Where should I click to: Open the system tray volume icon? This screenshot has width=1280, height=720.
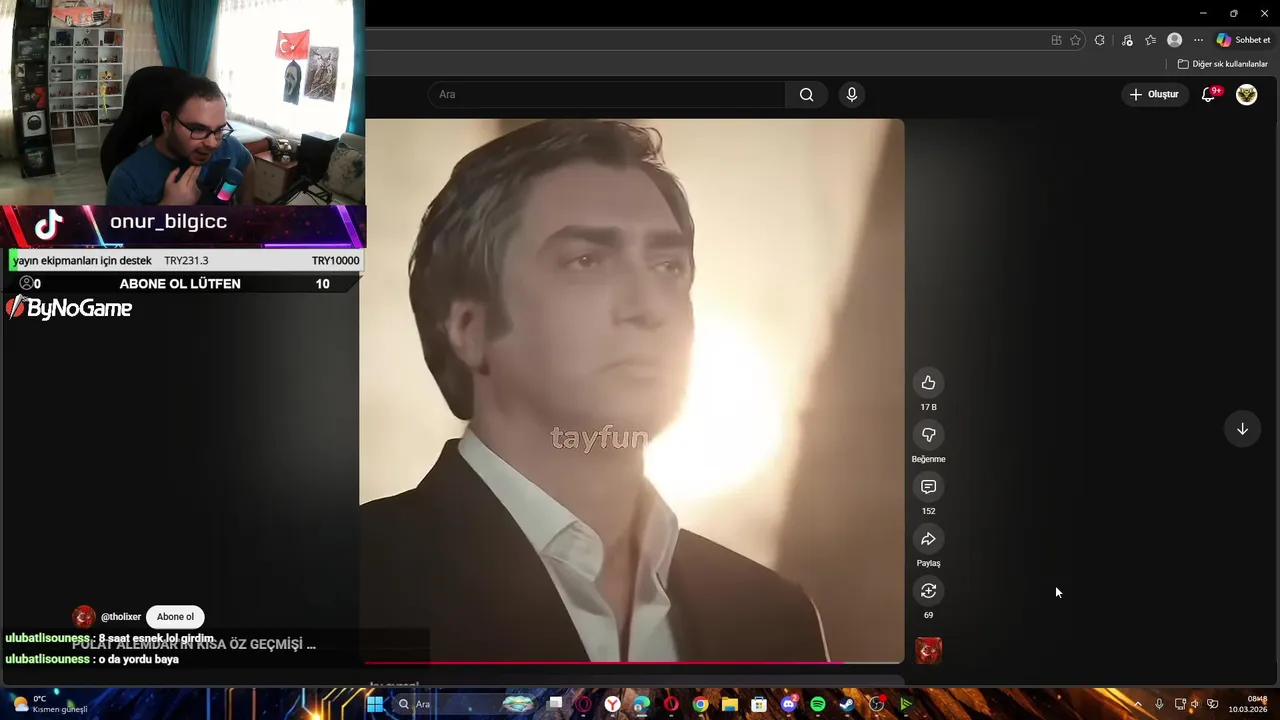[x=1194, y=704]
